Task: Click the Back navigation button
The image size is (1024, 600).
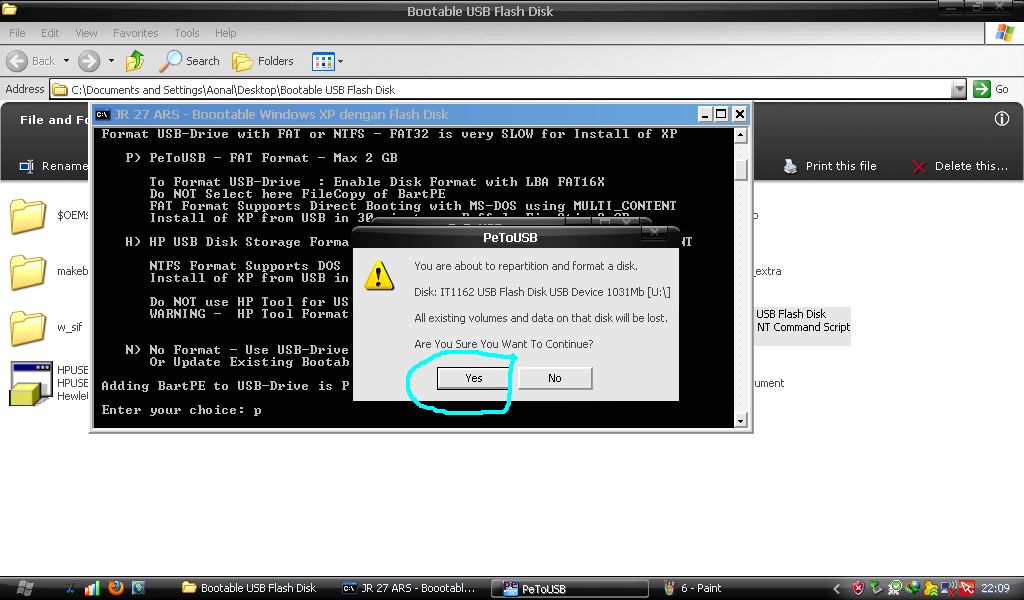Action: [x=31, y=61]
